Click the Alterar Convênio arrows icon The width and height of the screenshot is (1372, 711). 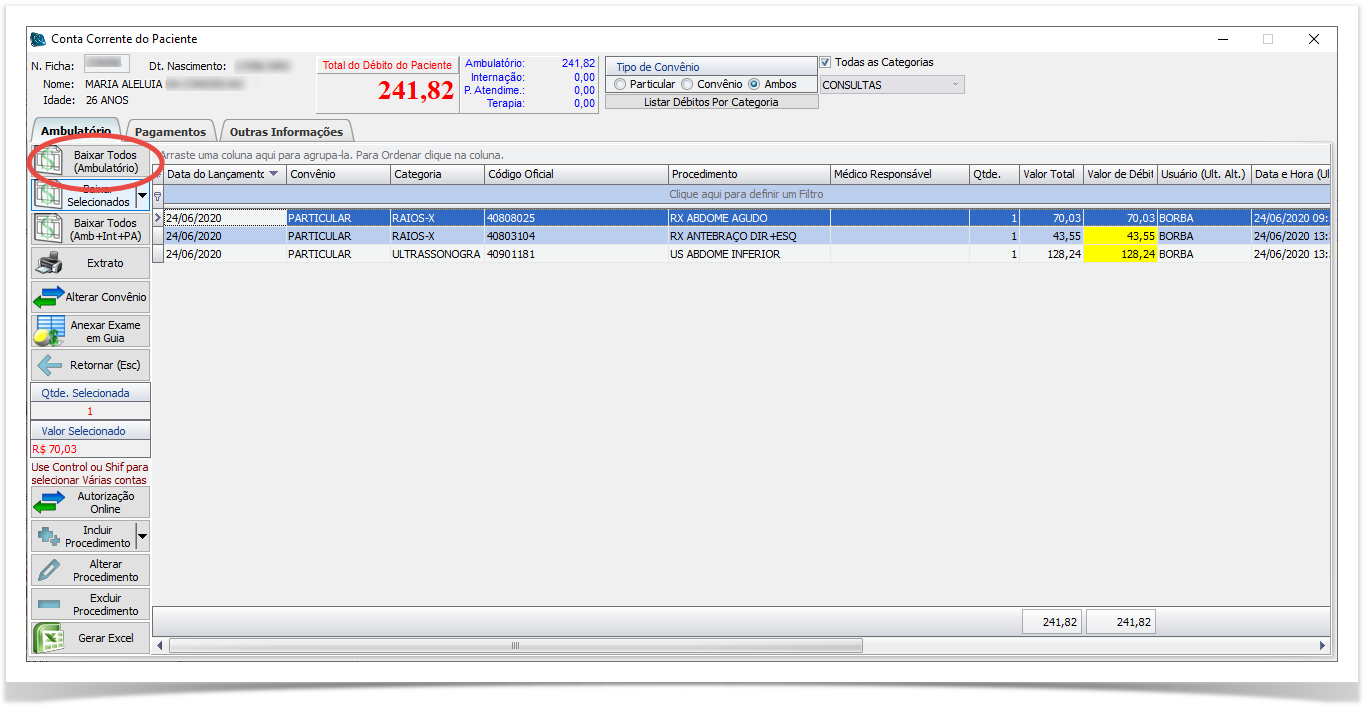(48, 298)
